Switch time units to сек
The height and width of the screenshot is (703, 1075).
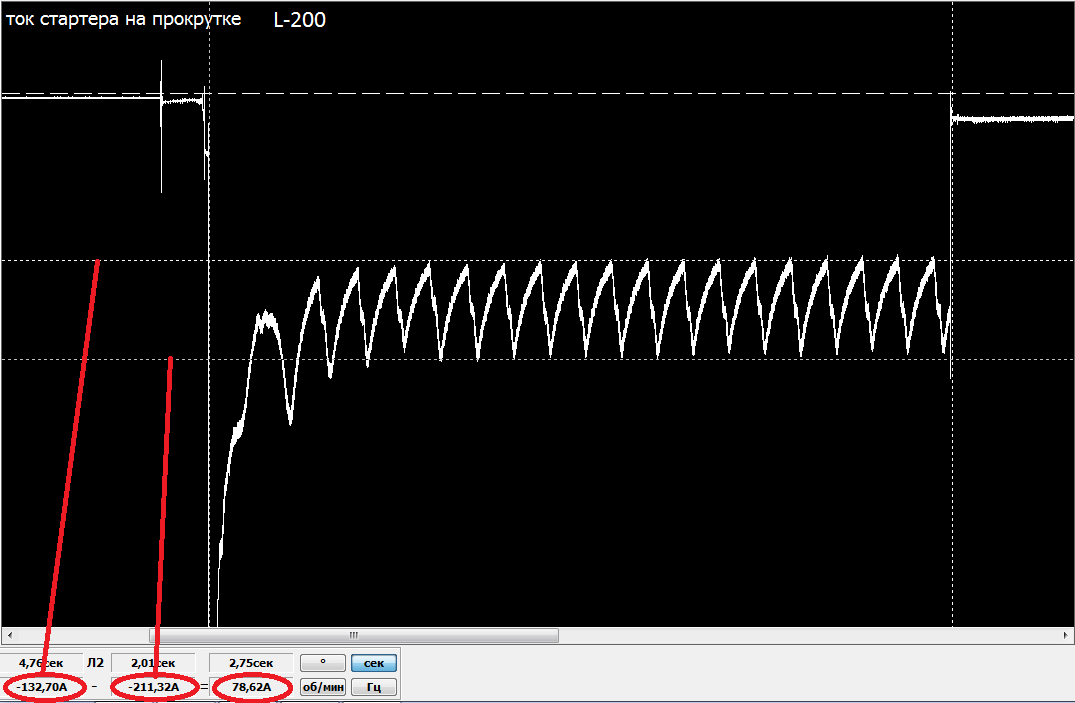point(374,663)
